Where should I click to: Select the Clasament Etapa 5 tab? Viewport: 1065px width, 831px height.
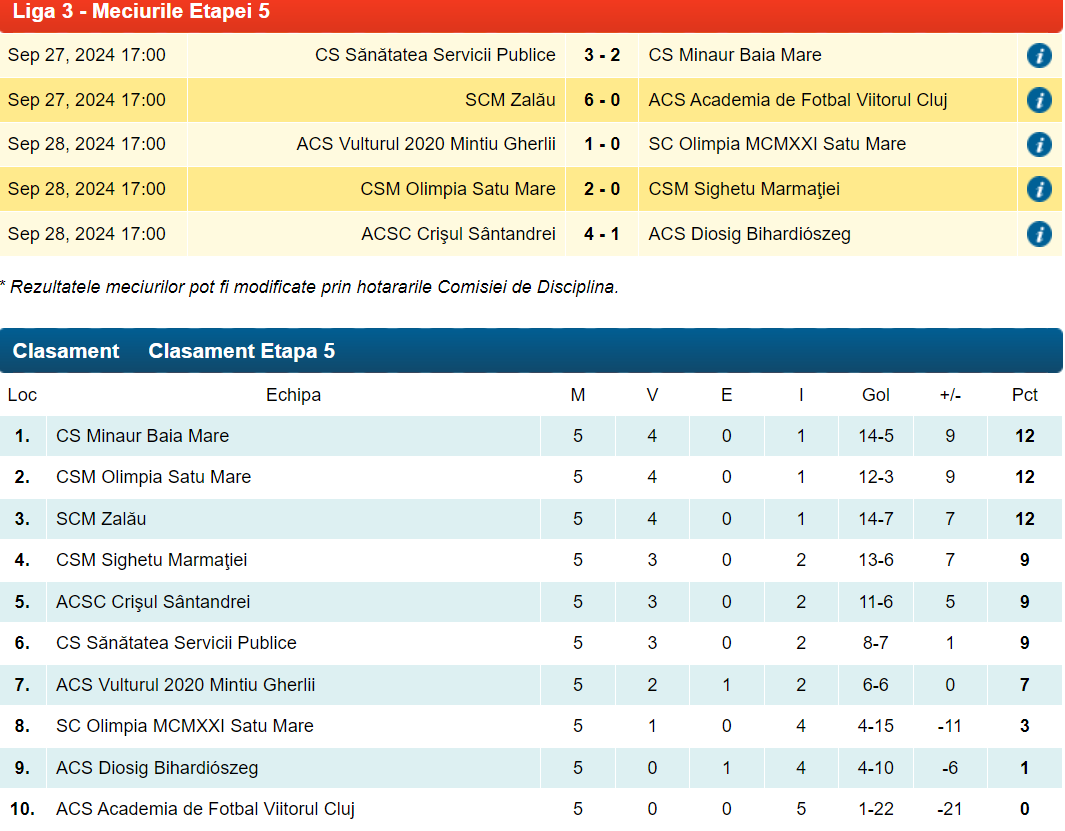click(x=241, y=351)
